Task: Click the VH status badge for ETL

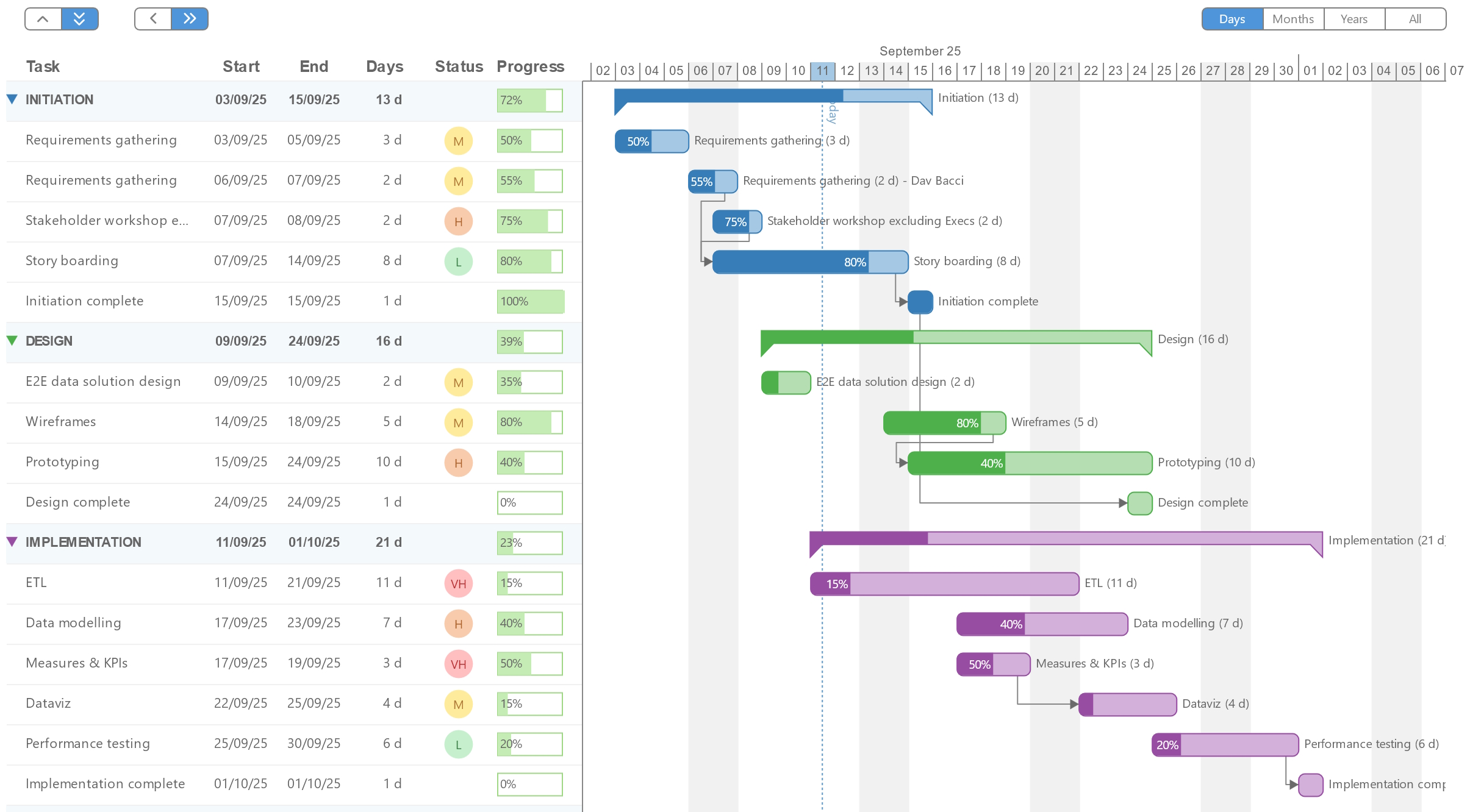Action: (459, 583)
